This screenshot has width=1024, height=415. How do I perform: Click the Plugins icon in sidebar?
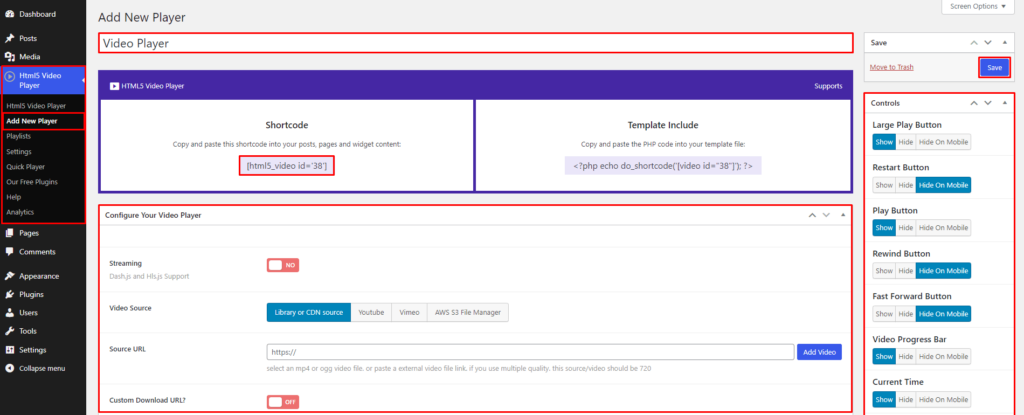9,295
